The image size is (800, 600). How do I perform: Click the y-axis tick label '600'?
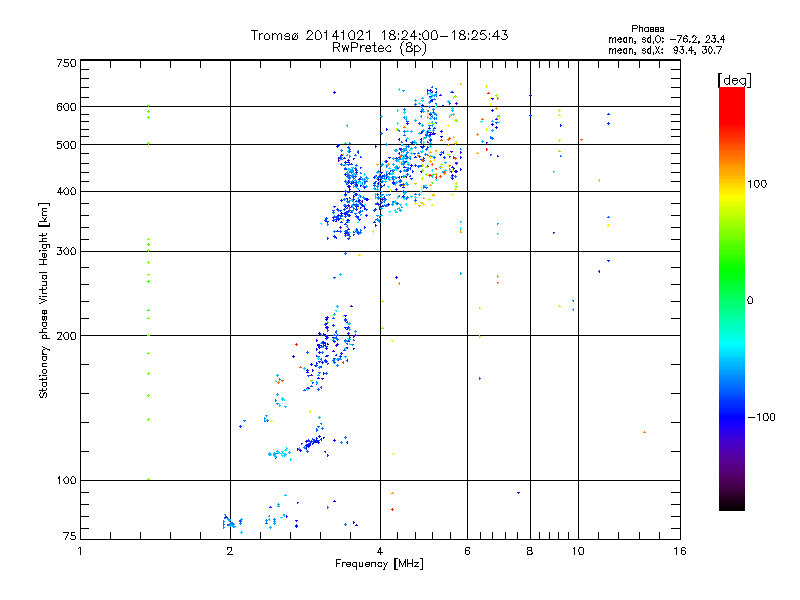(67, 107)
